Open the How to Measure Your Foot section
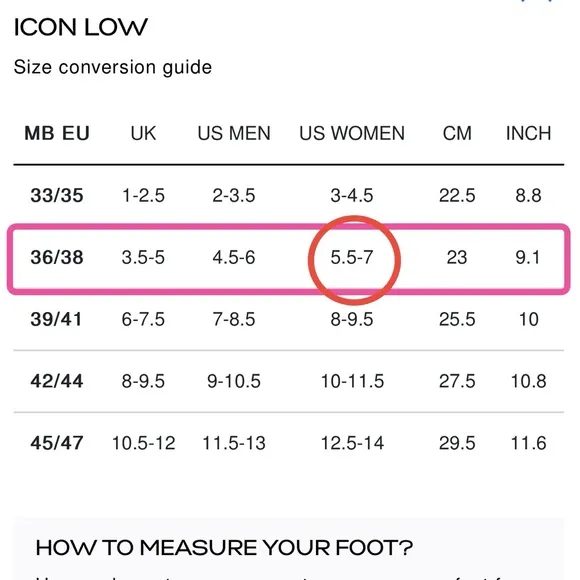Image resolution: width=580 pixels, height=580 pixels. 224,548
